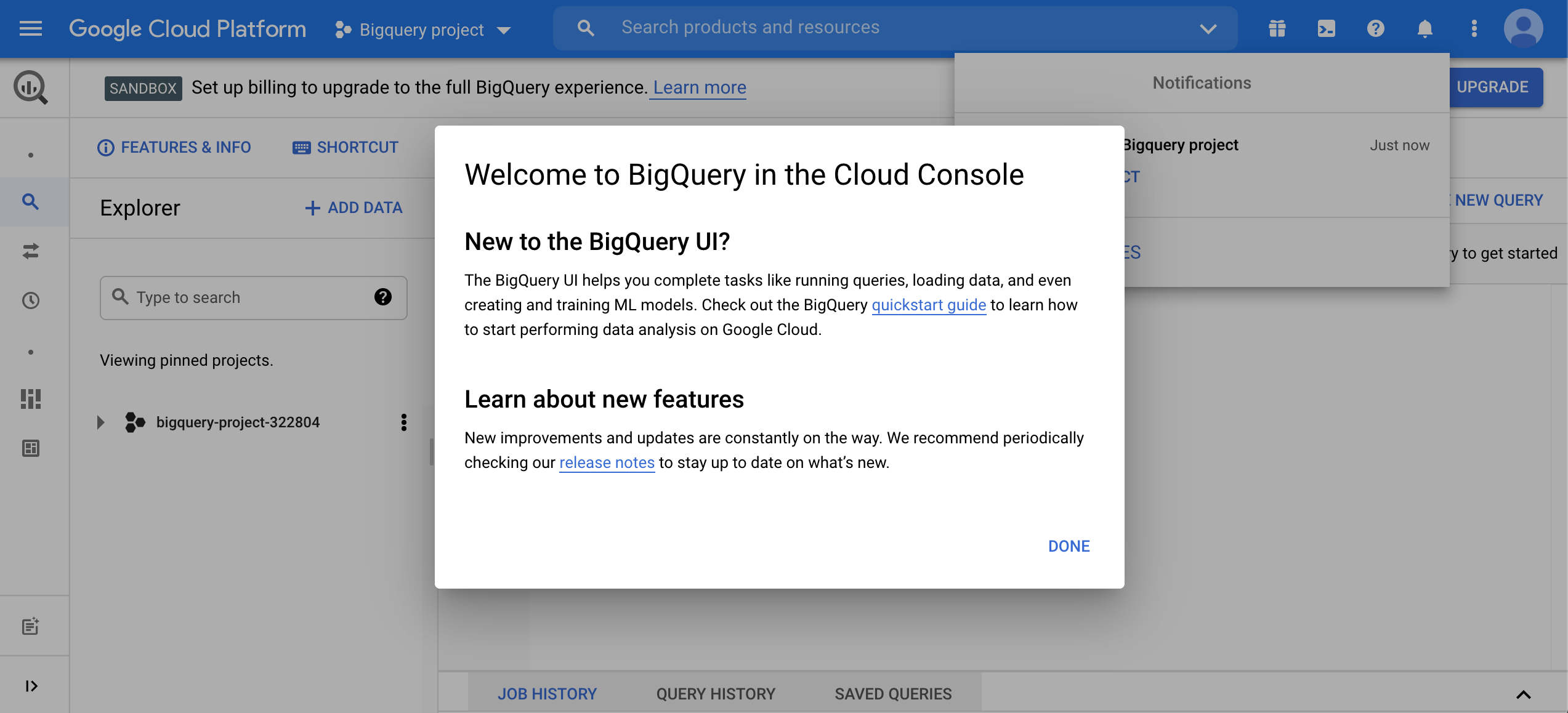Click the search magnifier icon in header
The image size is (1568, 713).
tap(586, 28)
